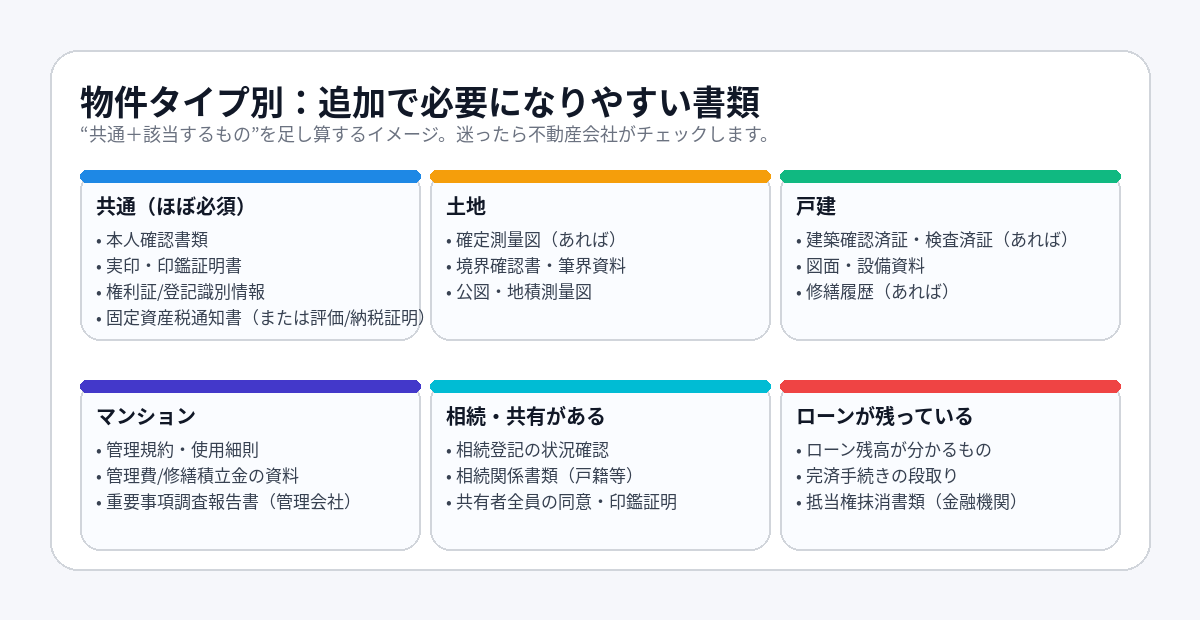The image size is (1200, 620).
Task: Click the subtitle about 不動産会社がチェック
Action: (x=424, y=134)
